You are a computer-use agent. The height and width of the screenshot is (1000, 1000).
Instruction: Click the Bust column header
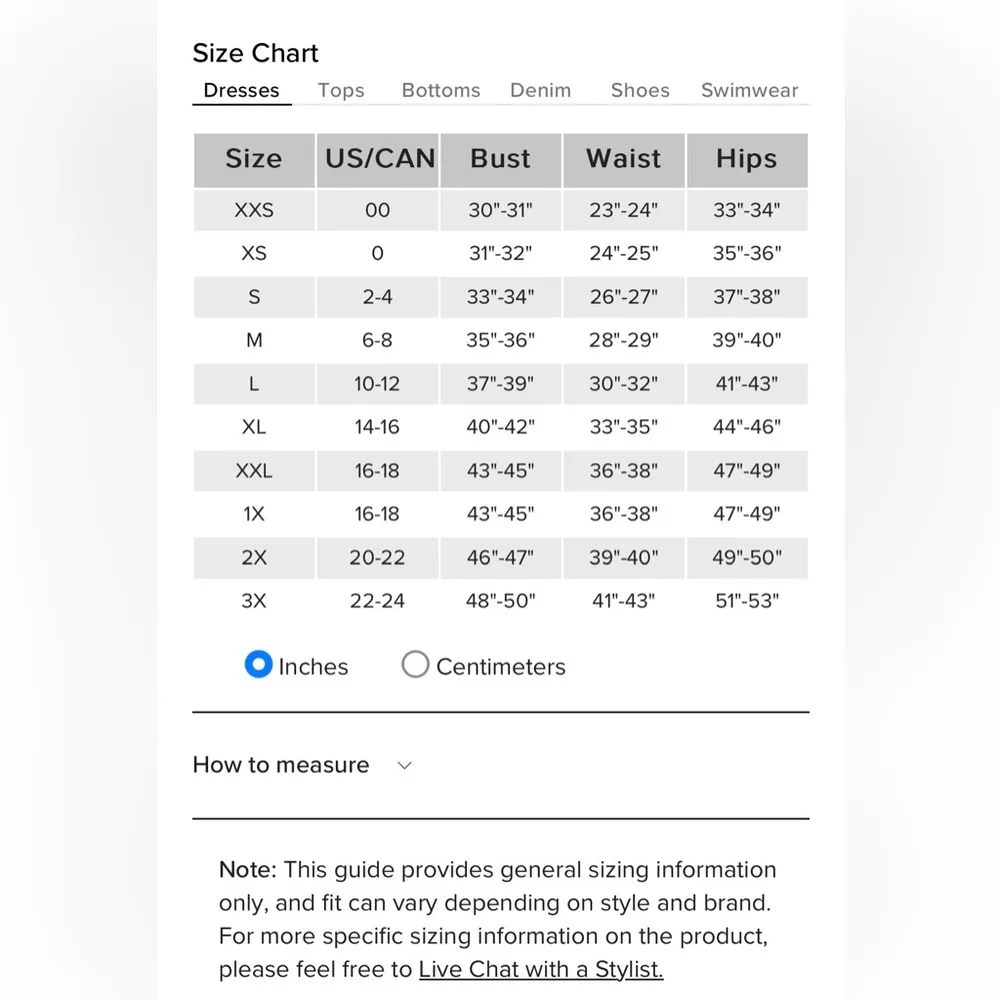coord(501,159)
